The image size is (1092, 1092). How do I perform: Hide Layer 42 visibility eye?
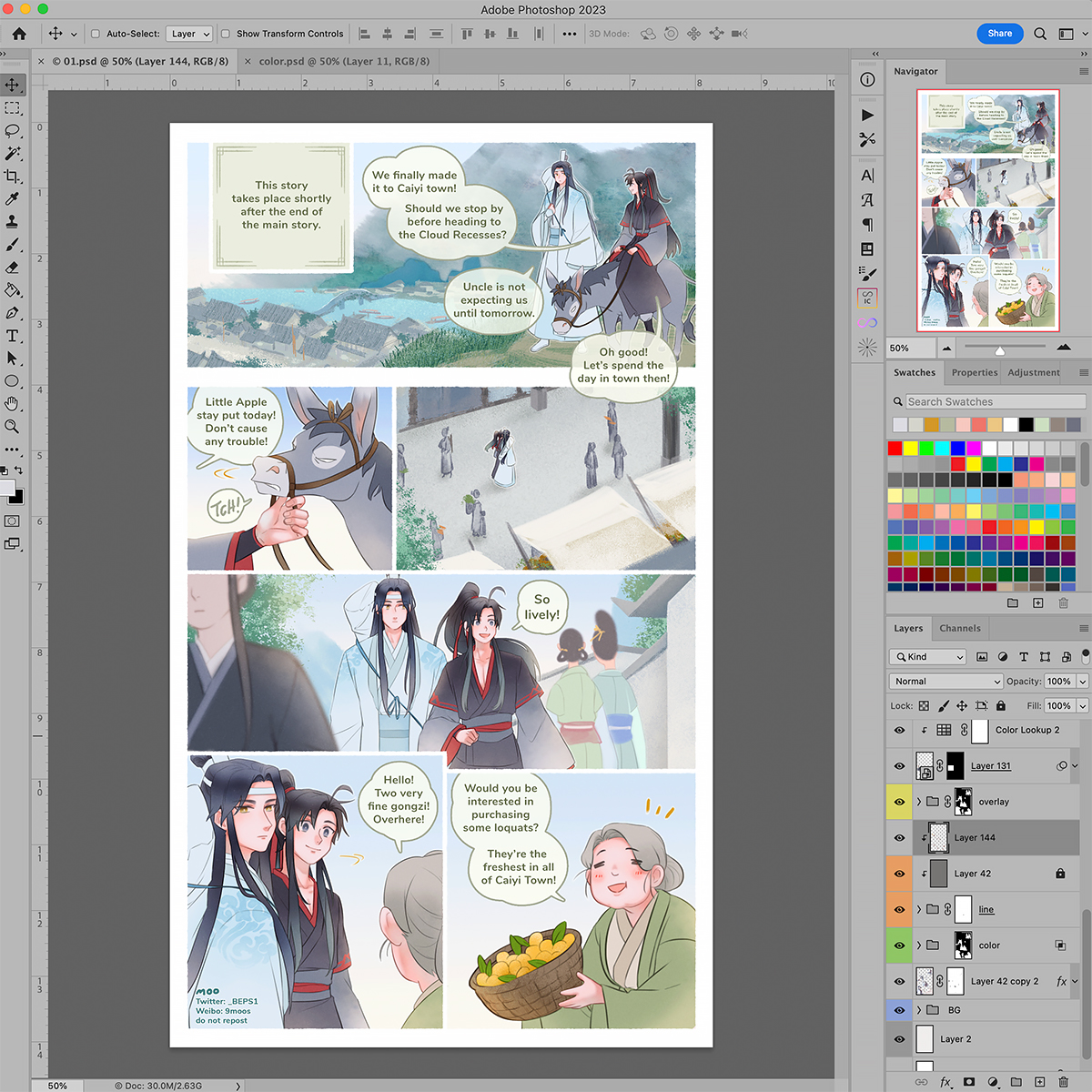point(899,874)
